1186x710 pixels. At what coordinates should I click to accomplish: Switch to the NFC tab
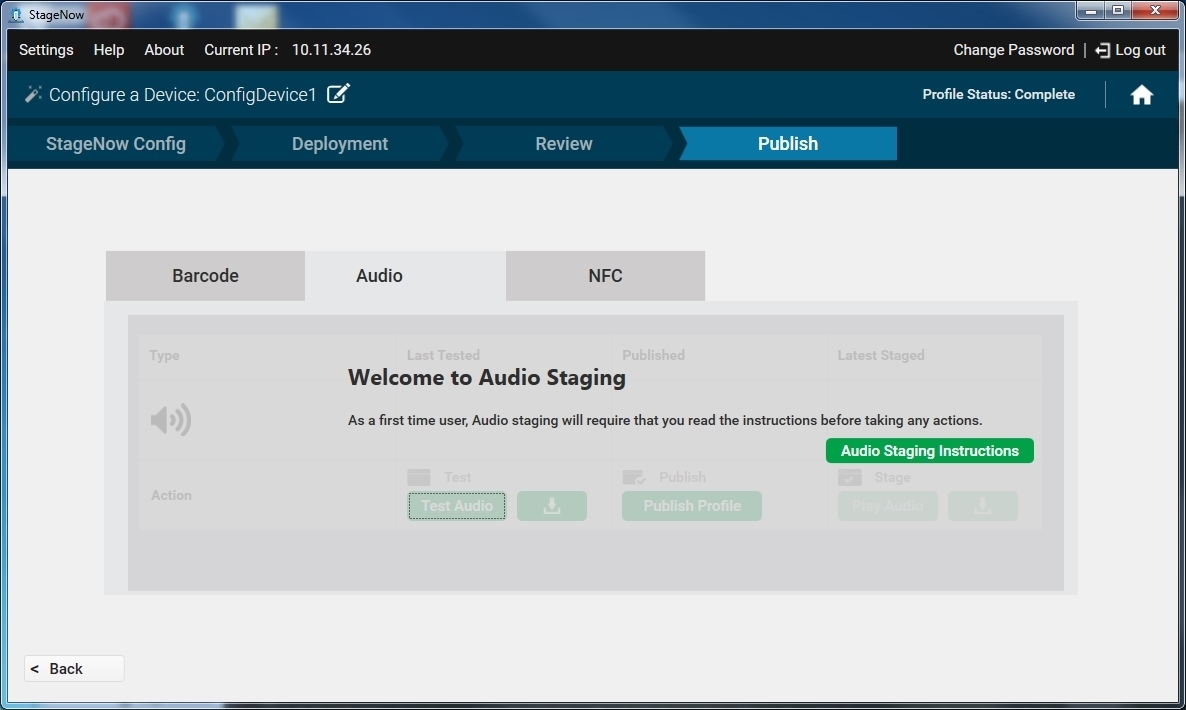tap(605, 276)
